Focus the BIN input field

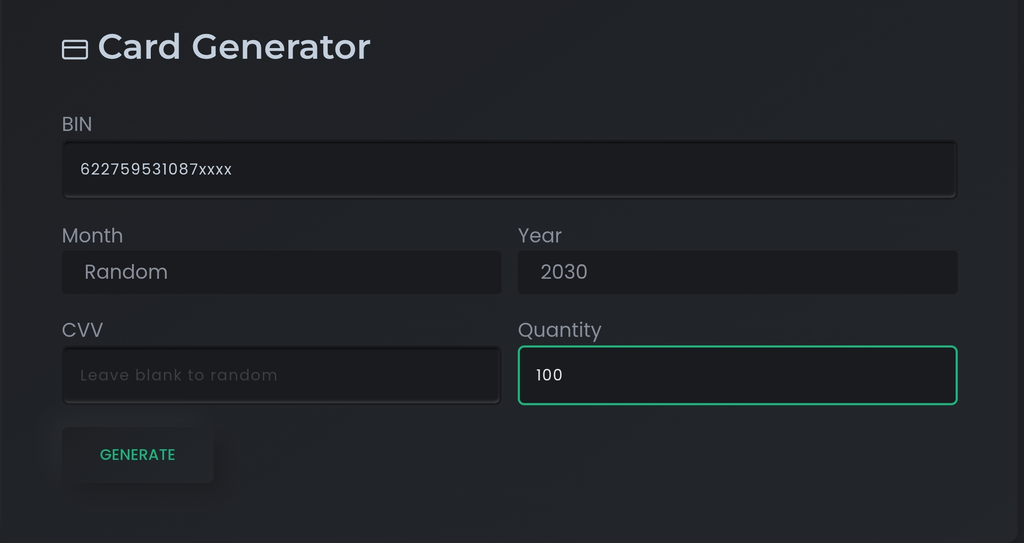point(509,169)
